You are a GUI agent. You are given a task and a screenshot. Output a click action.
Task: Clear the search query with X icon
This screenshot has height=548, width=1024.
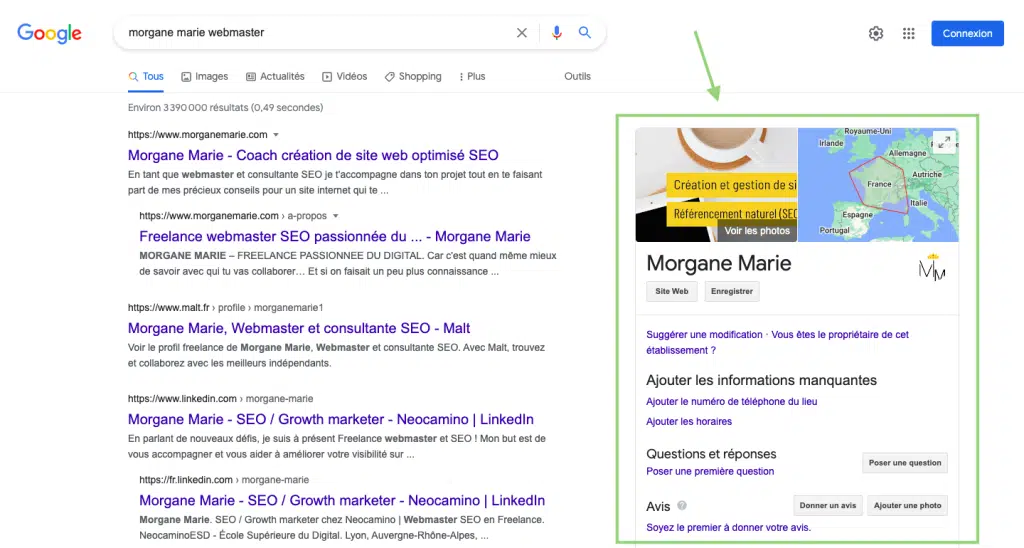coord(522,33)
